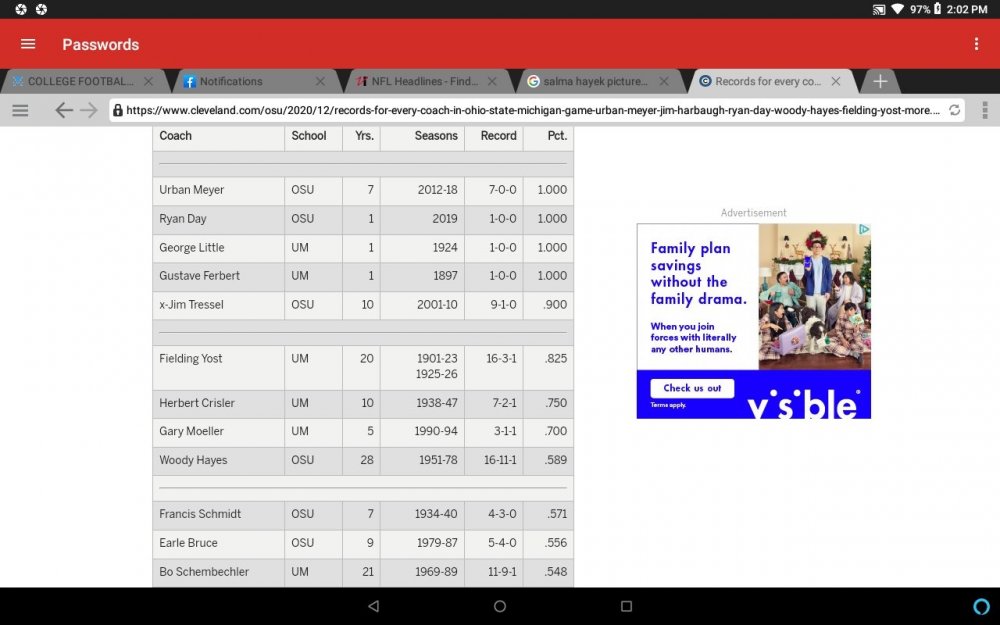The width and height of the screenshot is (1000, 625).
Task: Go back to the previous page
Action: [x=63, y=110]
